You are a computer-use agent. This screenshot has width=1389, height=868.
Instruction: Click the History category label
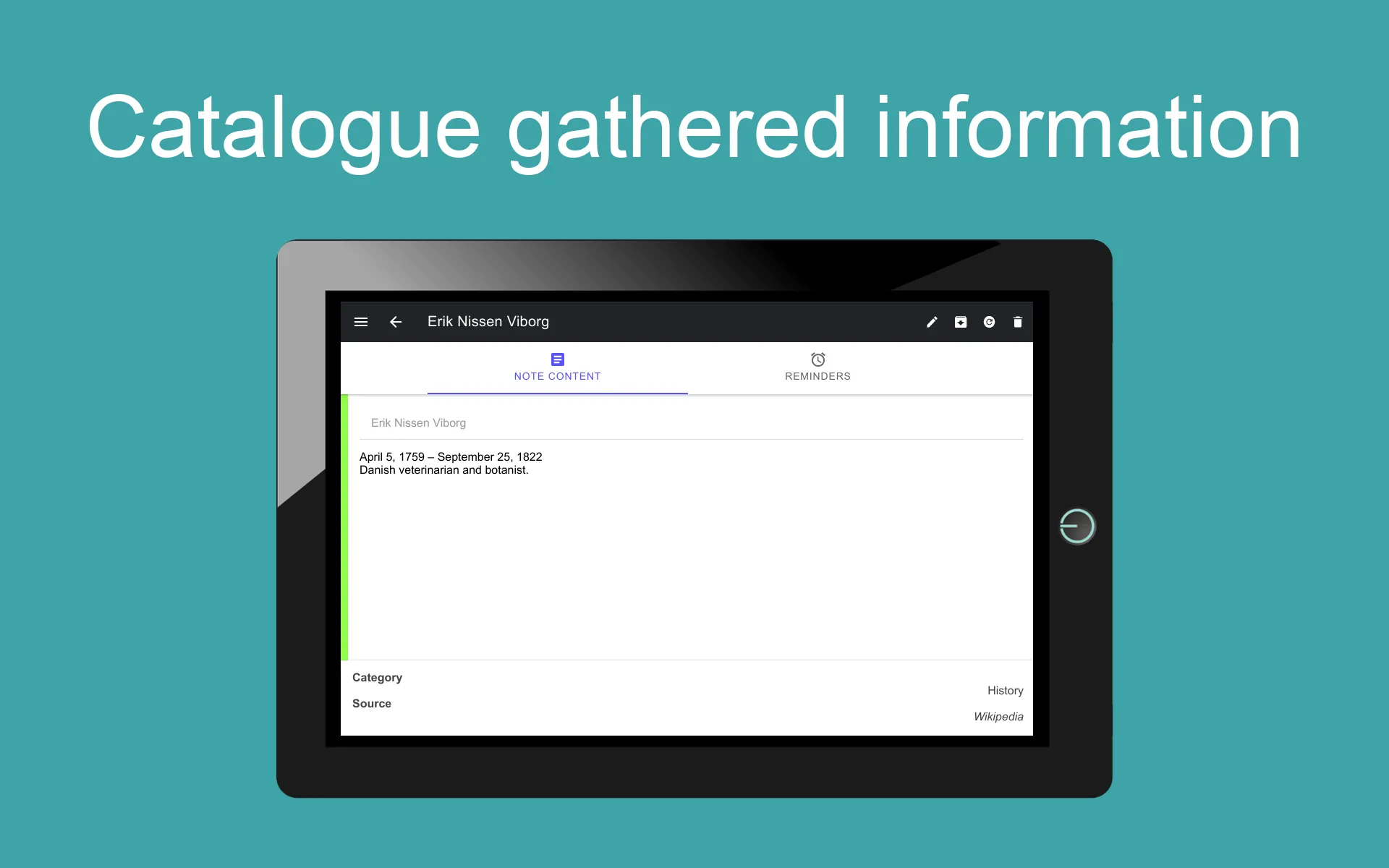[x=1006, y=690]
